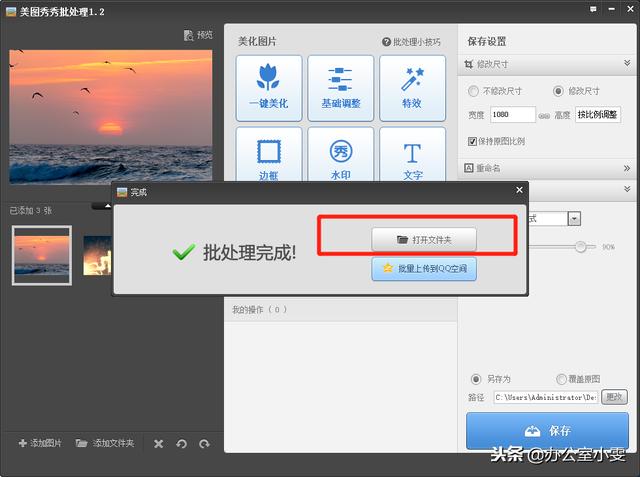Click 打开文件夹 open folder button

424,240
